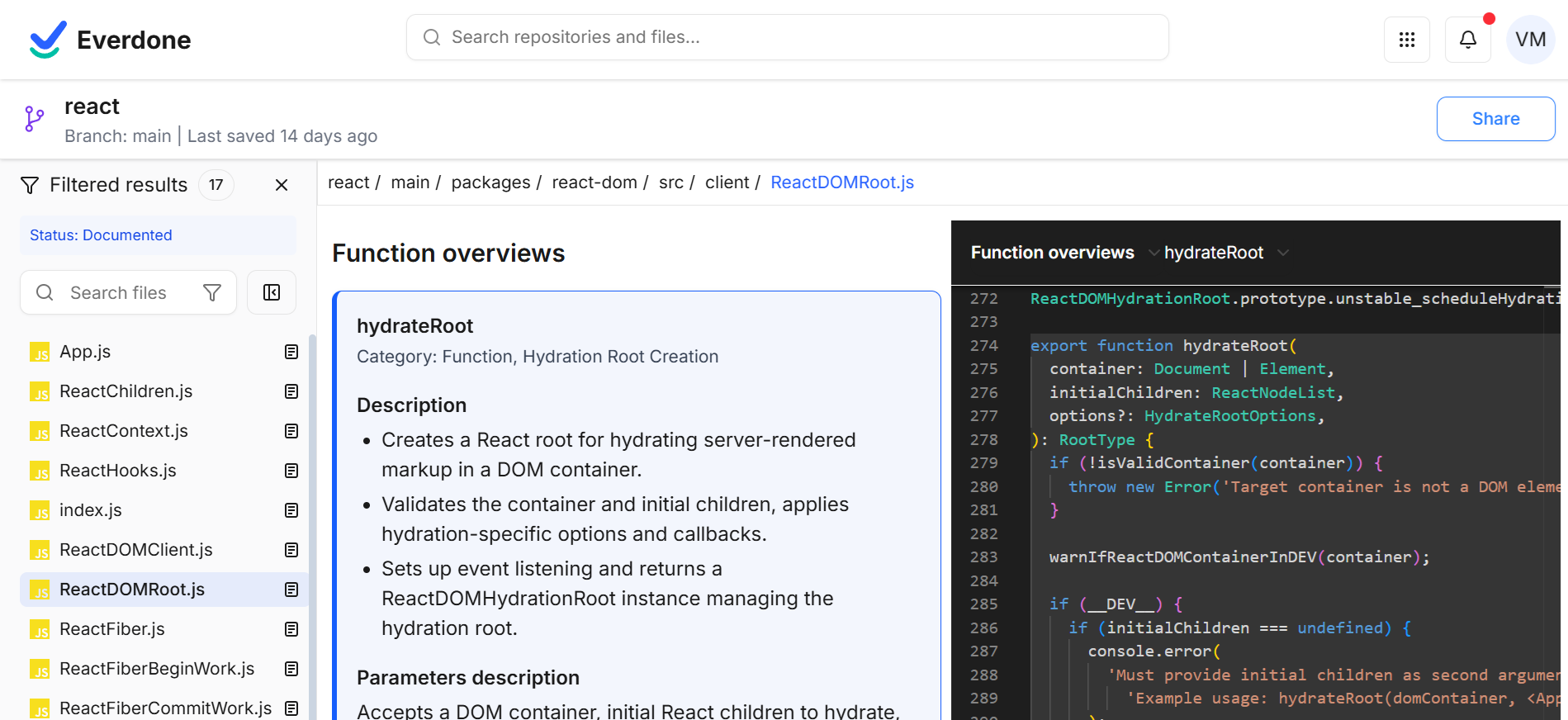Click the Status: Documented filter chip

point(158,235)
